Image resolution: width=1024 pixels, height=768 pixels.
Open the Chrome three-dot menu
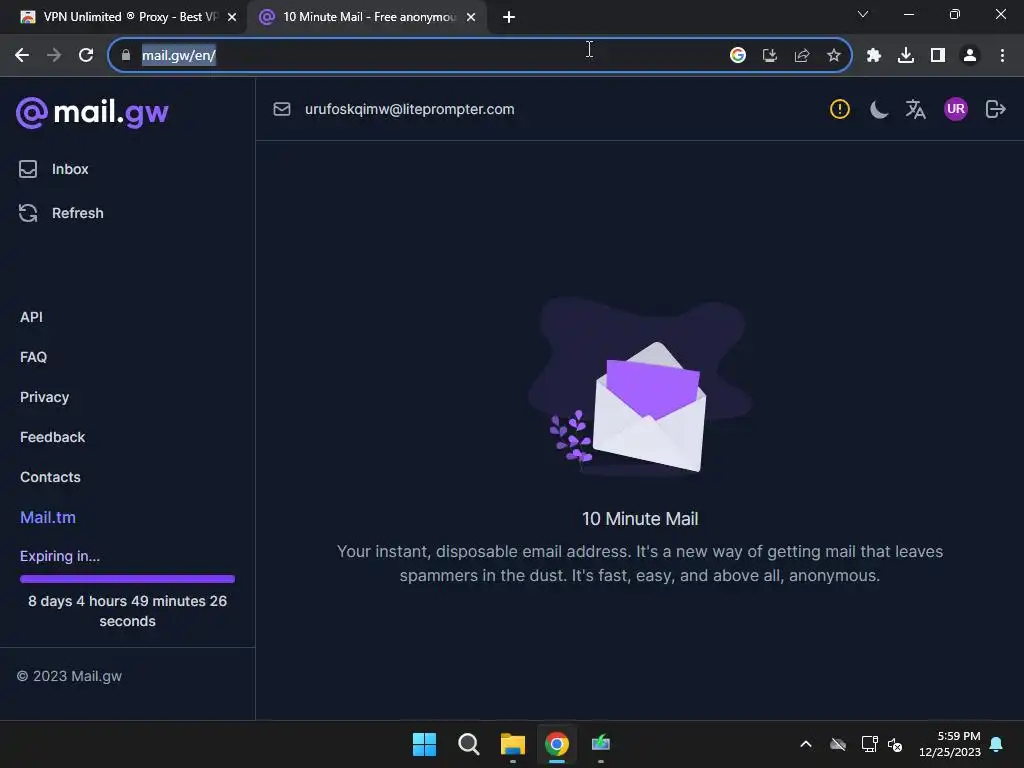click(x=1002, y=56)
